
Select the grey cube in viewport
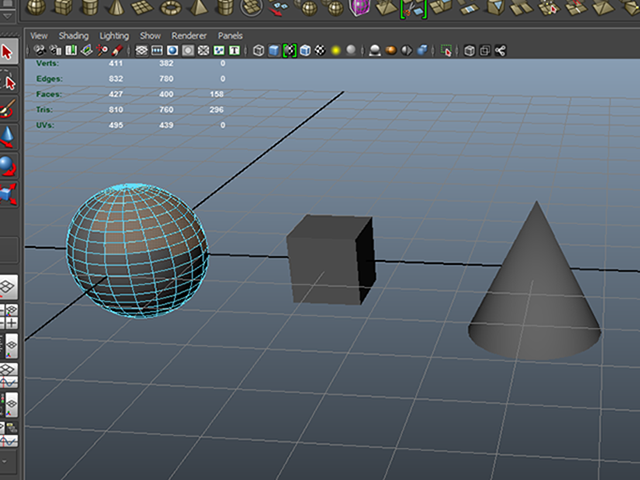(x=331, y=260)
